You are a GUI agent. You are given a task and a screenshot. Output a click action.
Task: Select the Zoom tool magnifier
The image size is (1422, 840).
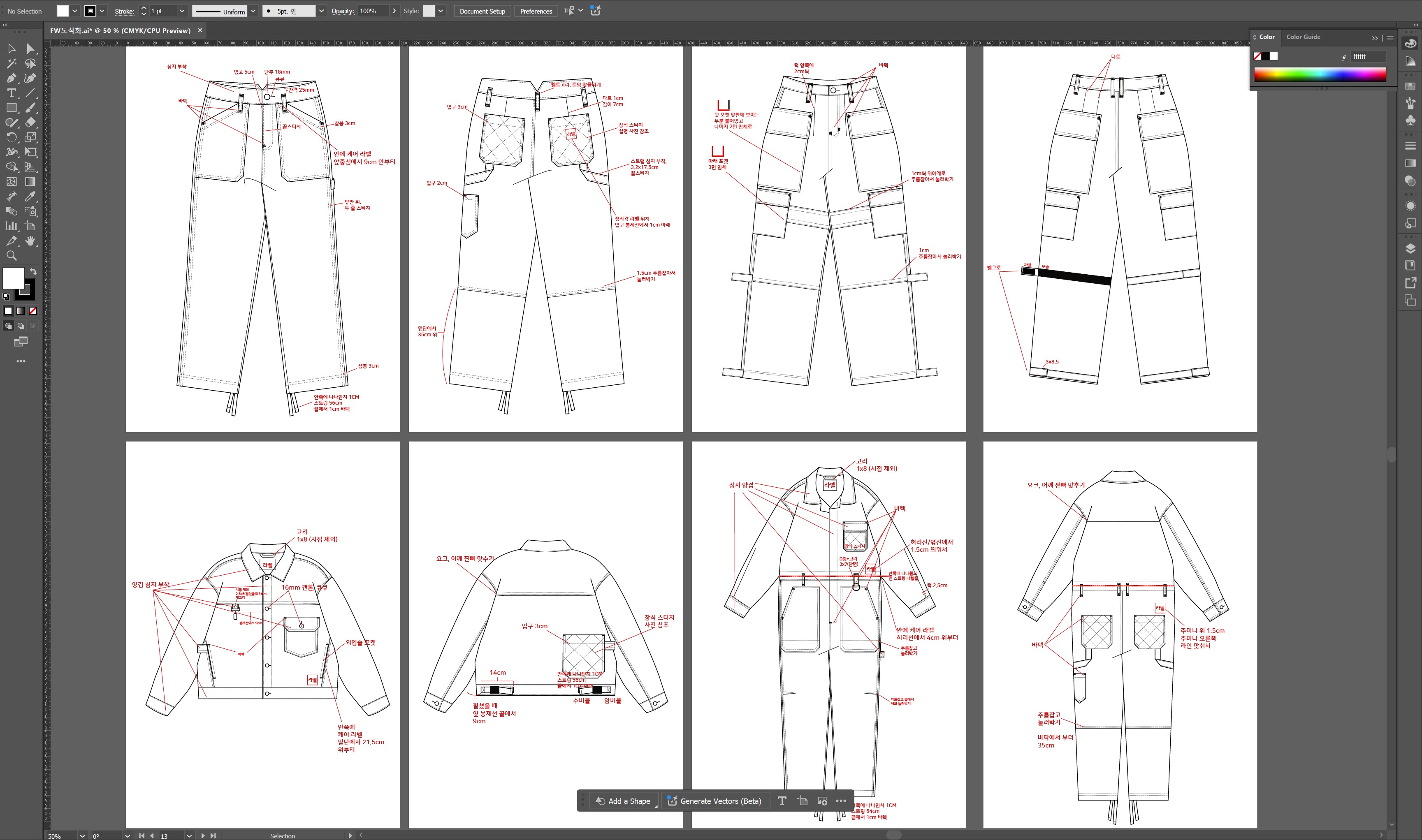pyautogui.click(x=12, y=255)
